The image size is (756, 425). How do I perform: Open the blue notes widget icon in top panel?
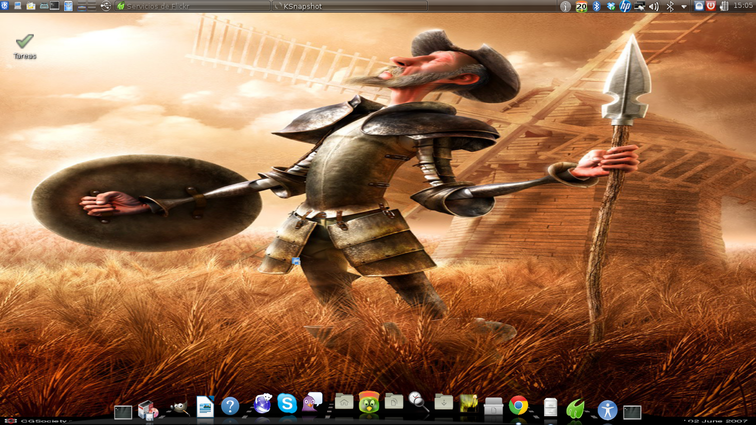click(68, 6)
